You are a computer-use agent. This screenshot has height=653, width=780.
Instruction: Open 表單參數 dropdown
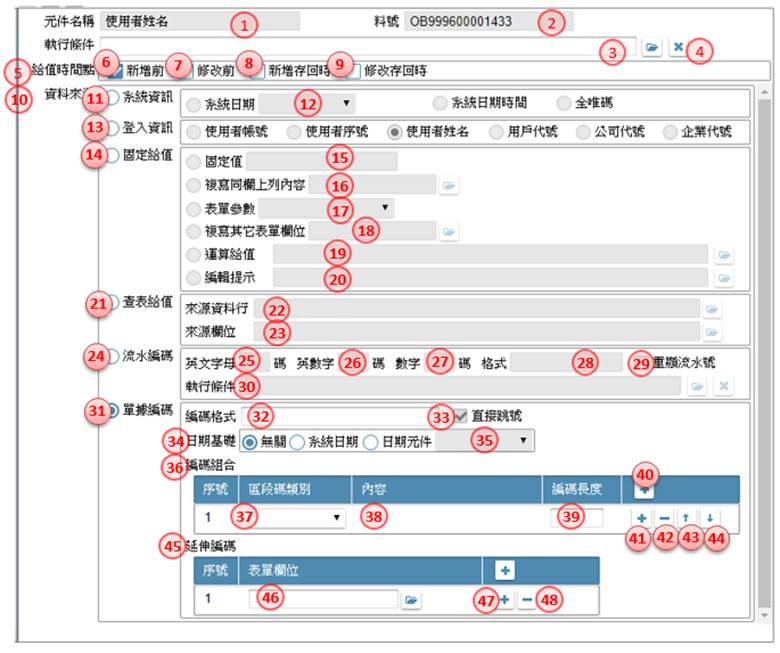click(x=326, y=208)
